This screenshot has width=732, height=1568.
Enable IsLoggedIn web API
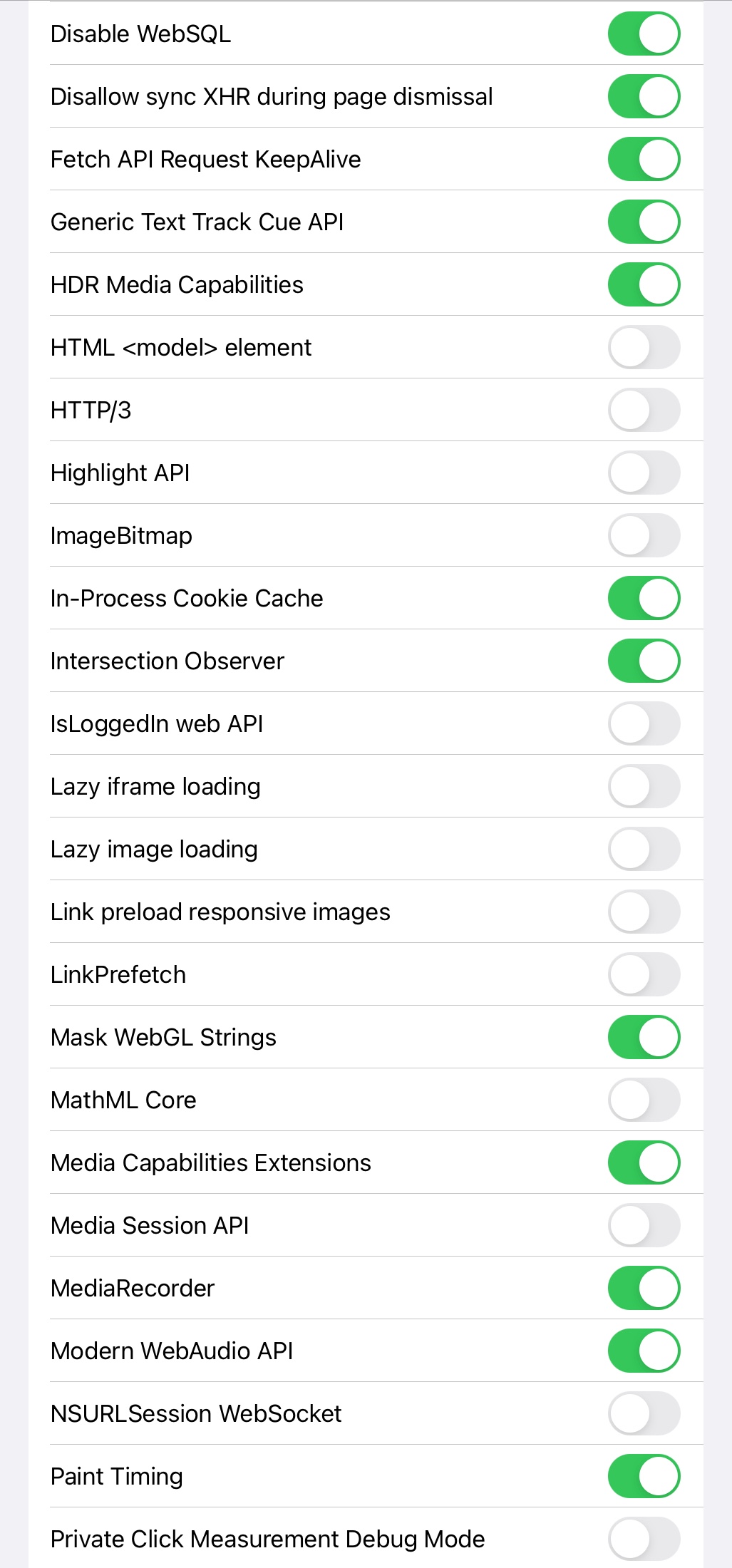point(644,723)
